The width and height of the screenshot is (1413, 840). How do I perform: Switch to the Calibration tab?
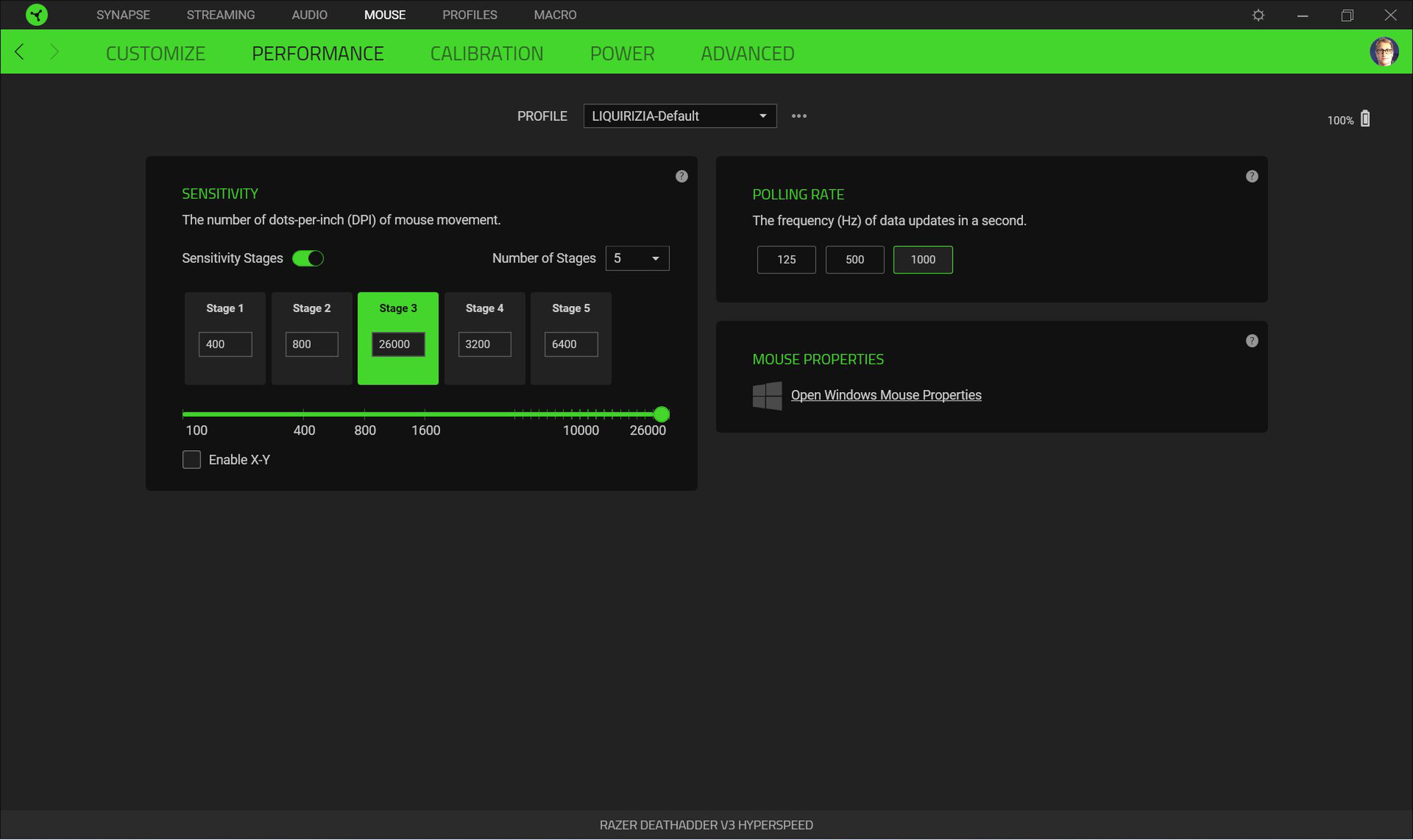[486, 54]
